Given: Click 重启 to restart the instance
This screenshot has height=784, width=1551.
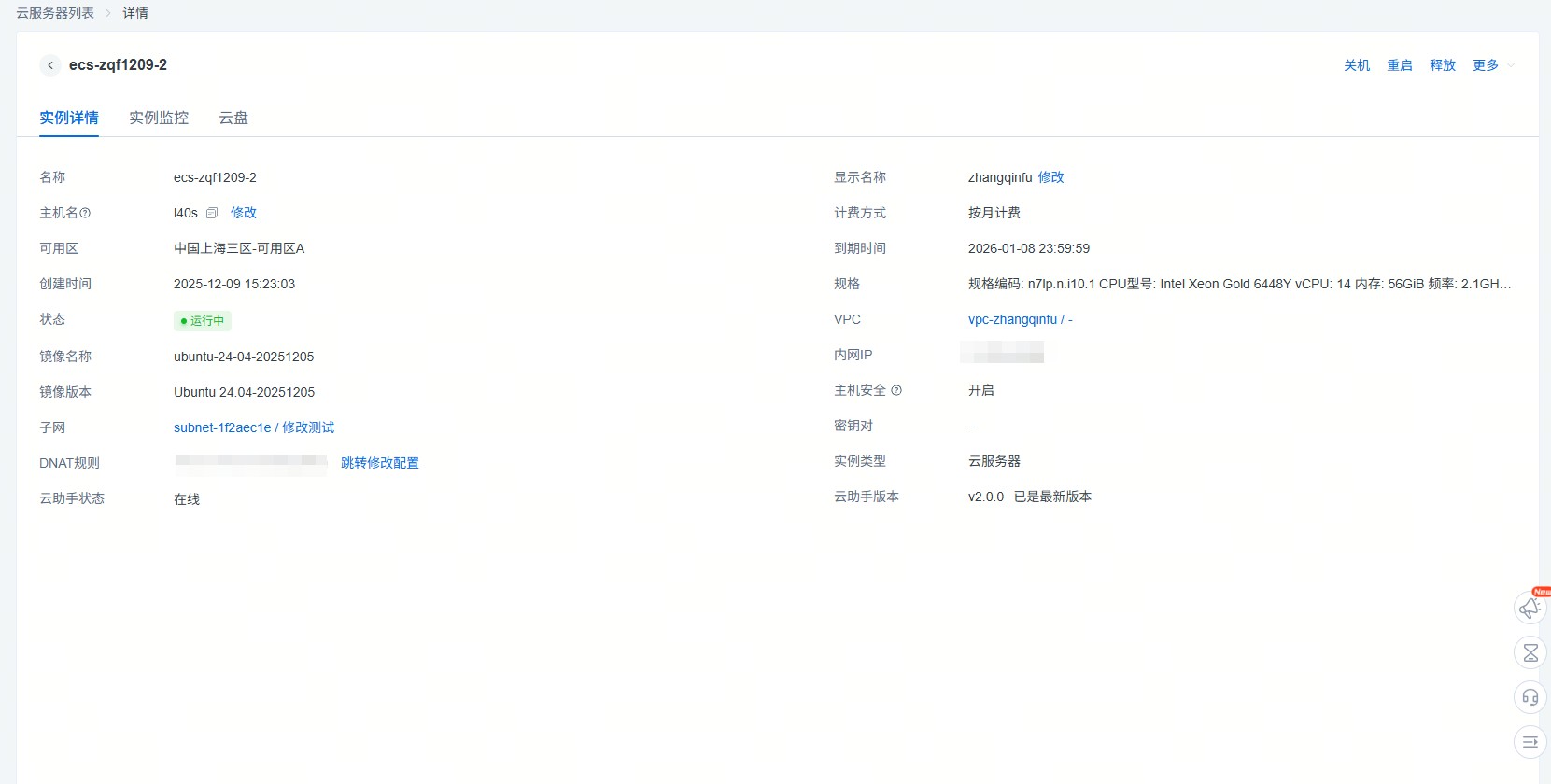Looking at the screenshot, I should pyautogui.click(x=1400, y=65).
